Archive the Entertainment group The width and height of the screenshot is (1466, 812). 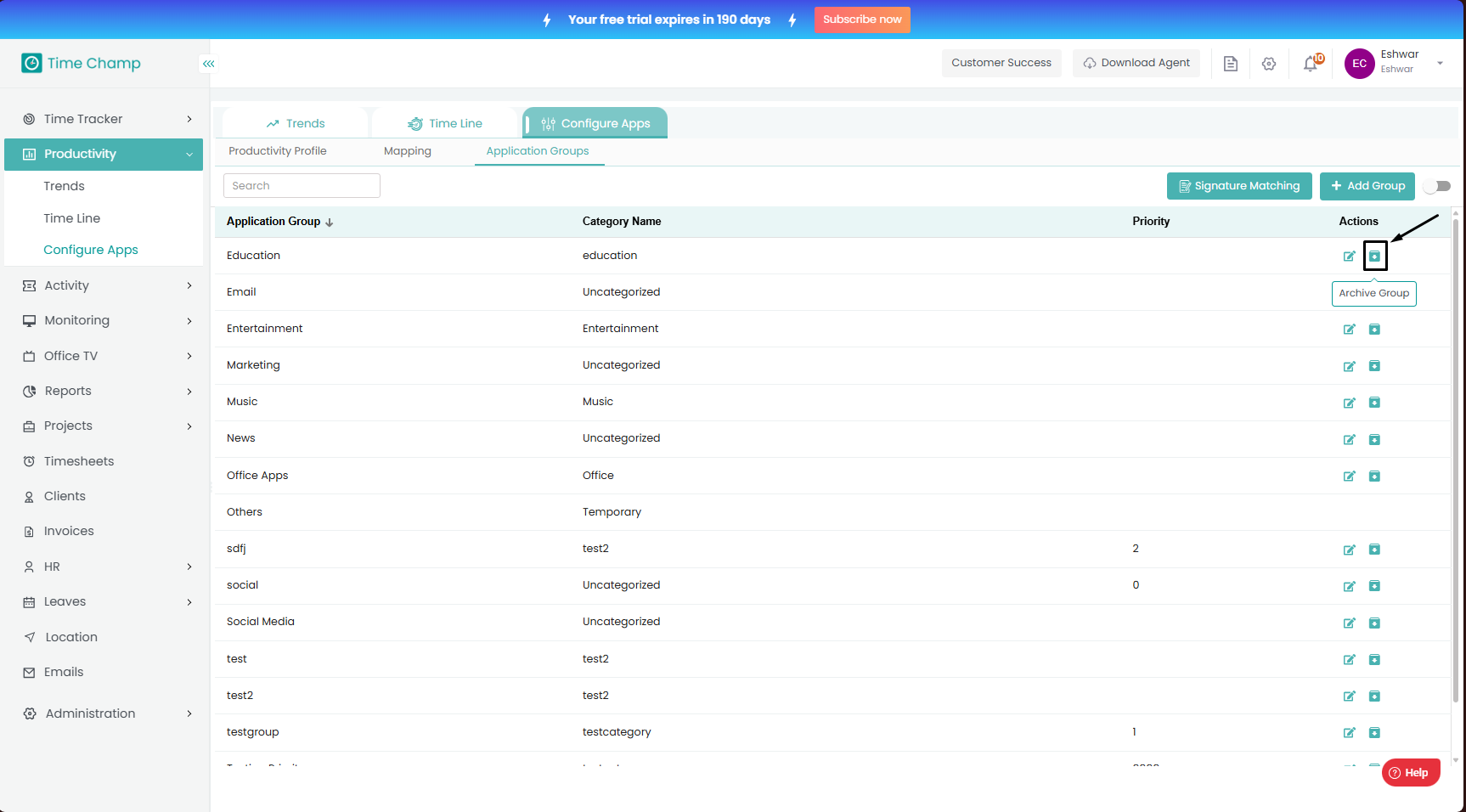[1374, 330]
